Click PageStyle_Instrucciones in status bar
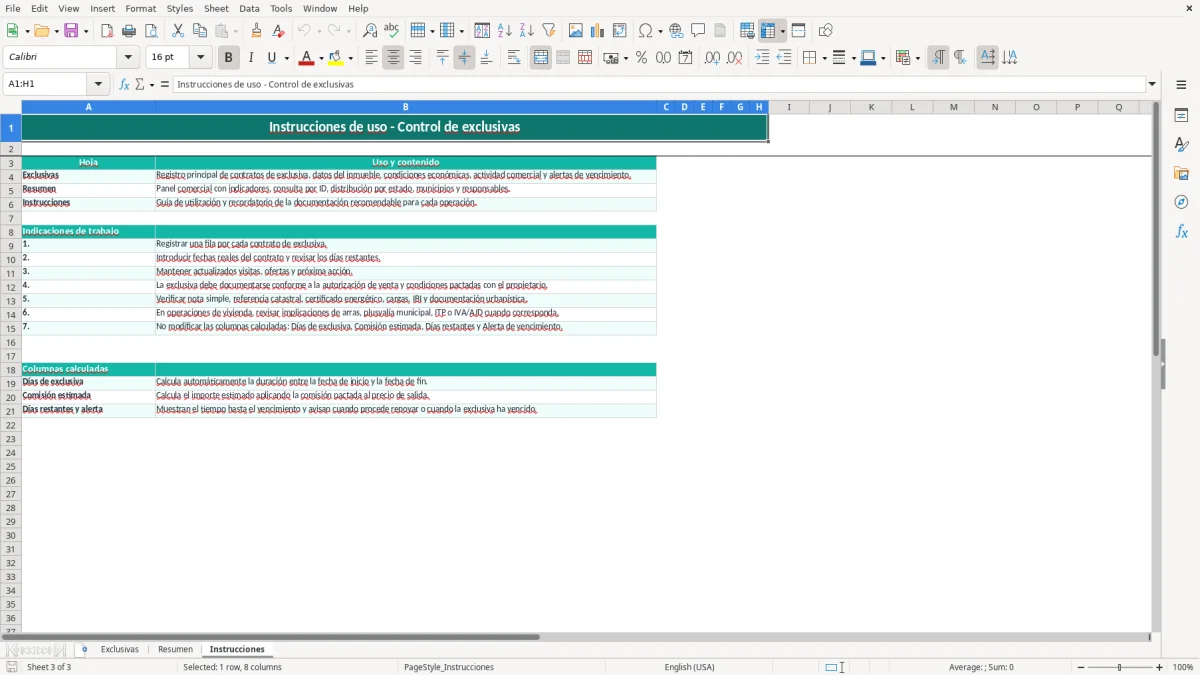Viewport: 1200px width, 675px height. (x=449, y=667)
